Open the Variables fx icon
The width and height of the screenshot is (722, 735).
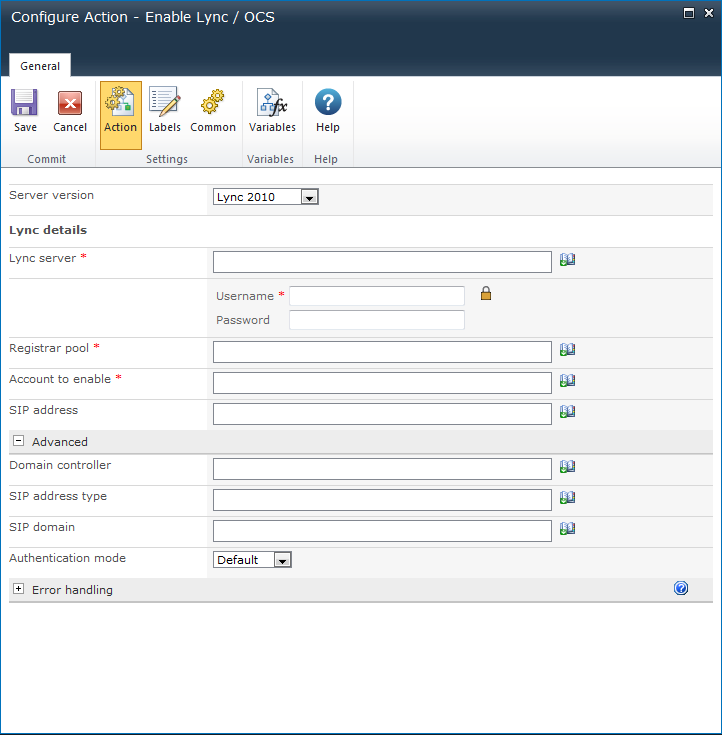tap(272, 102)
